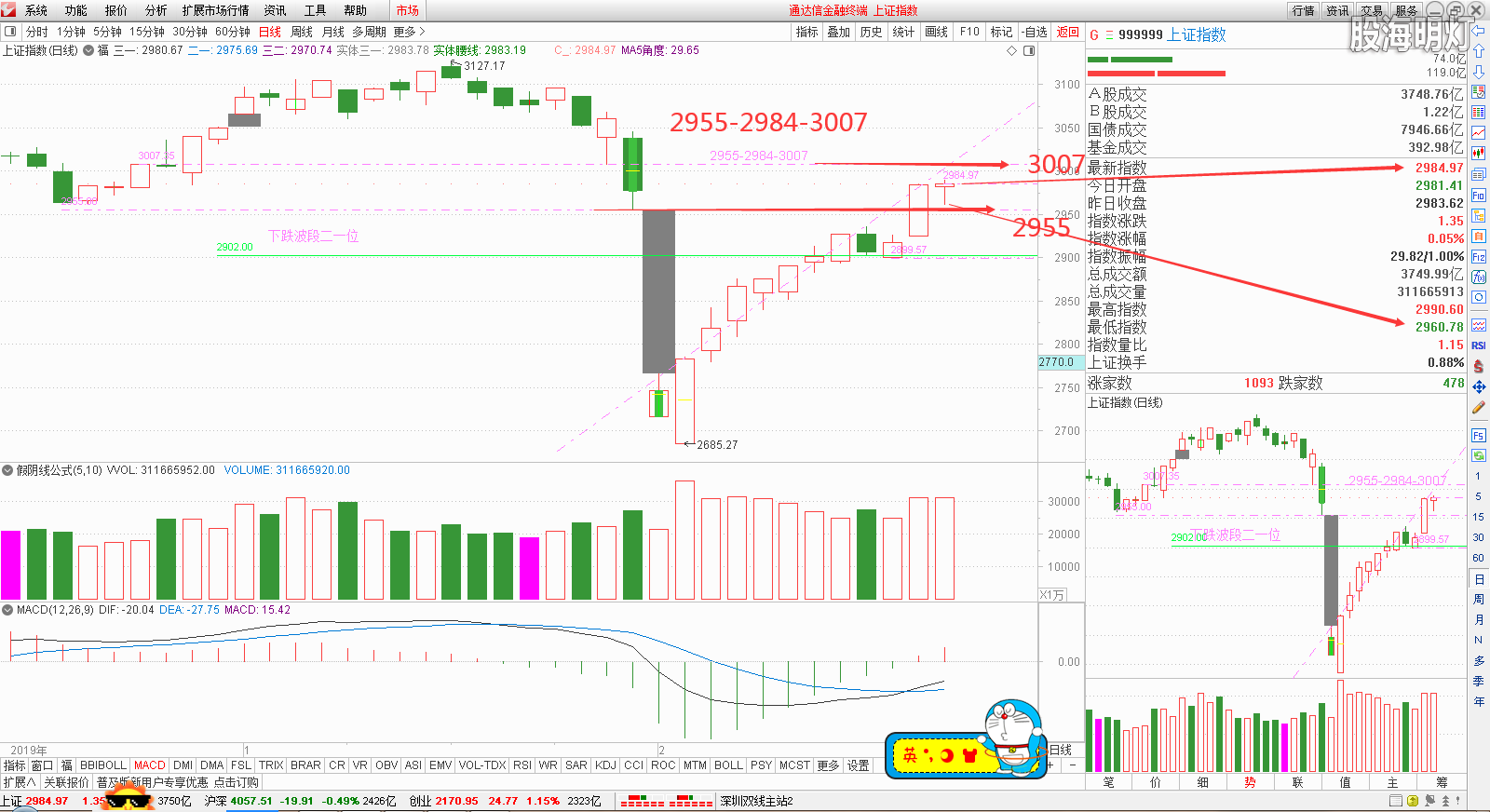The image size is (1490, 812).
Task: Select the 分时 intraday period
Action: click(37, 32)
